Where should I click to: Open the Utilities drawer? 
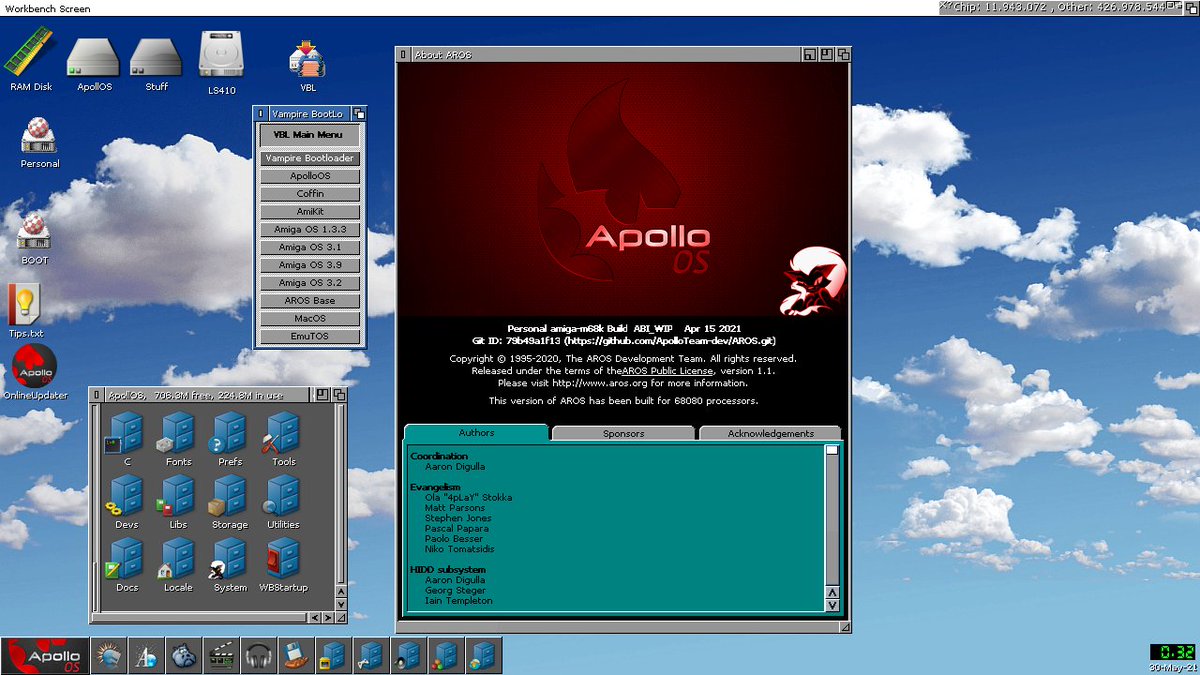pos(283,502)
